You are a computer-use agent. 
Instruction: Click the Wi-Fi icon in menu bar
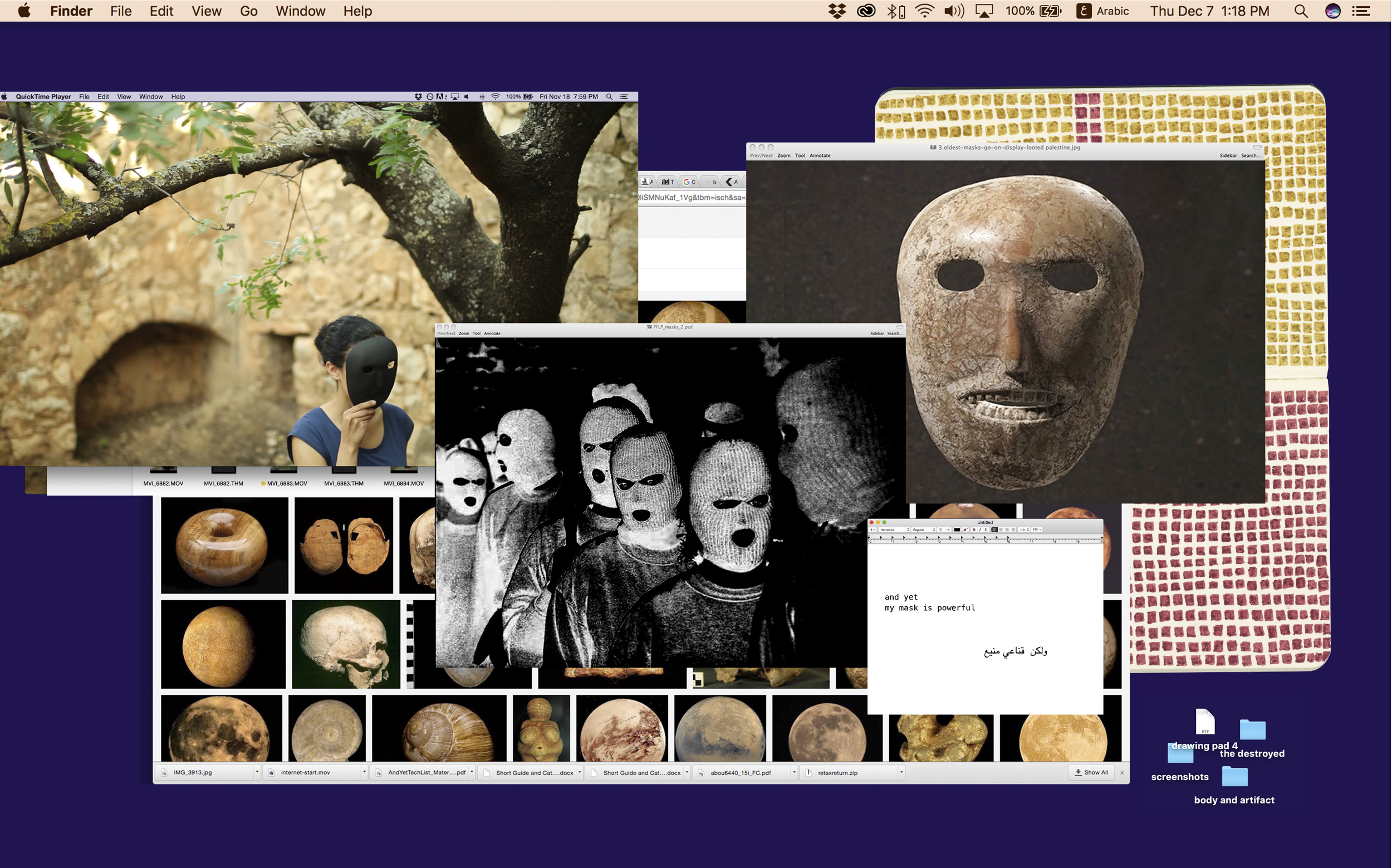click(924, 11)
